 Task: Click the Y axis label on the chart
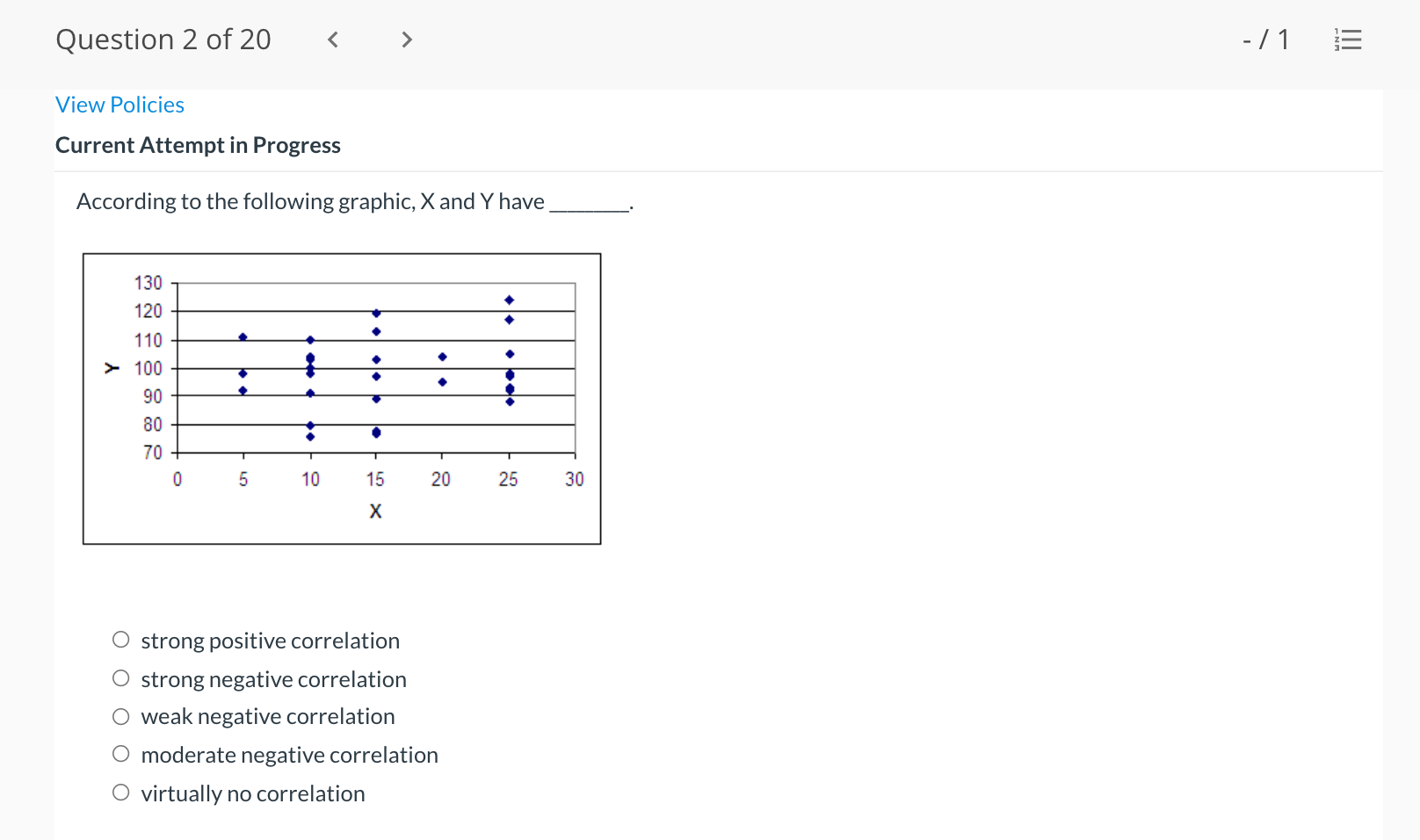coord(111,366)
